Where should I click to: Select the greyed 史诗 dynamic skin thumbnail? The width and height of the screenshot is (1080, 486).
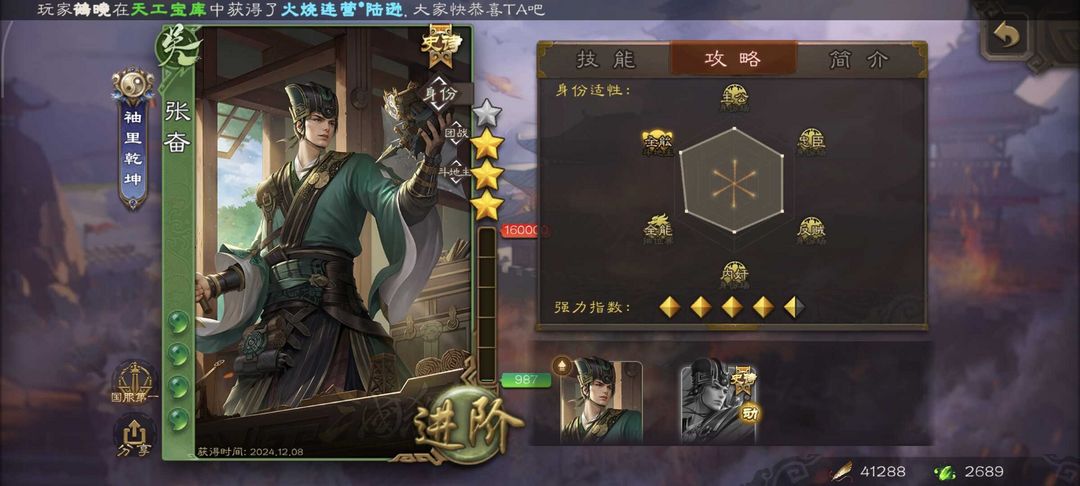point(718,402)
